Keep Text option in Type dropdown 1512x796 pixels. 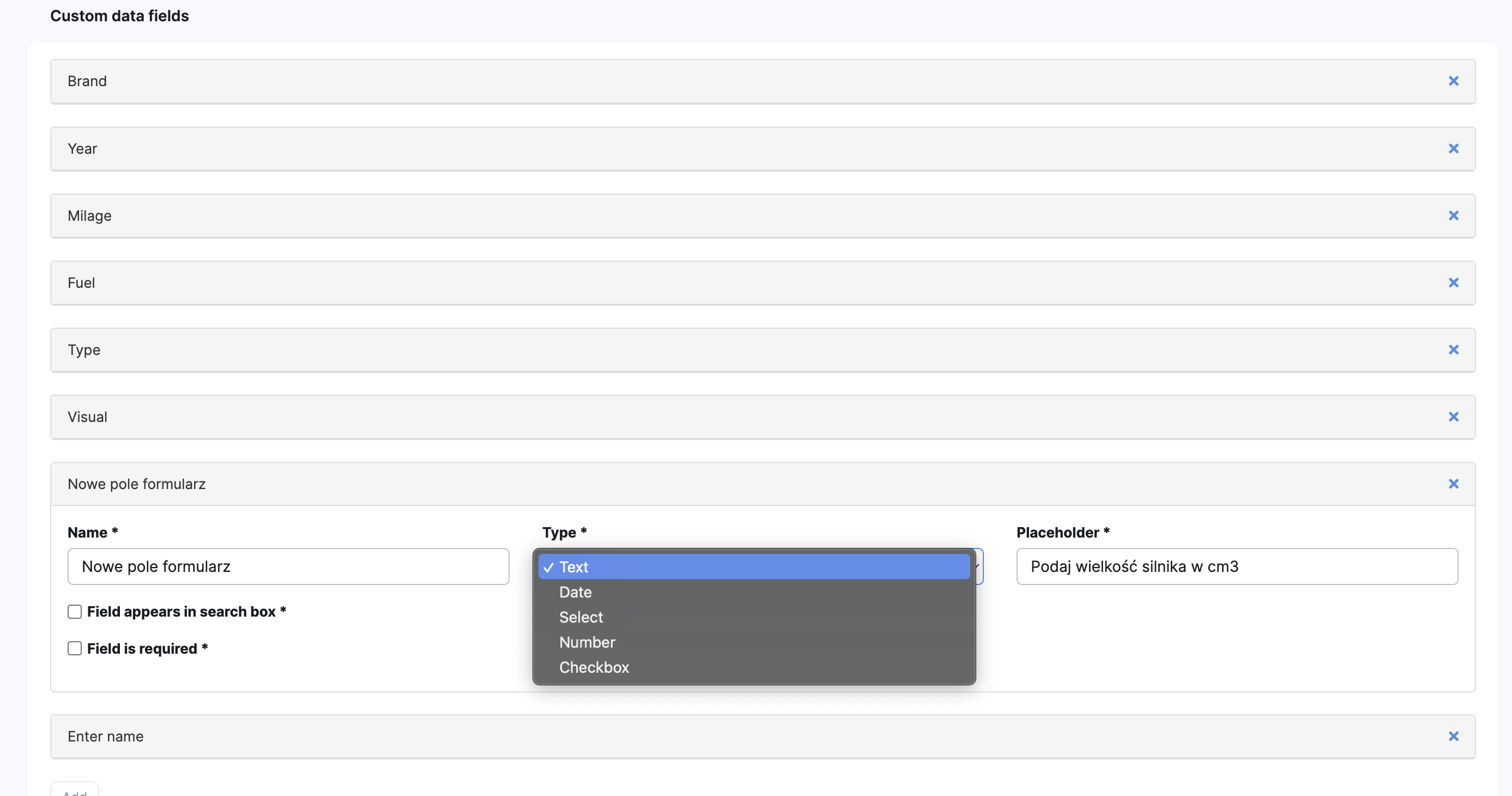pos(573,566)
